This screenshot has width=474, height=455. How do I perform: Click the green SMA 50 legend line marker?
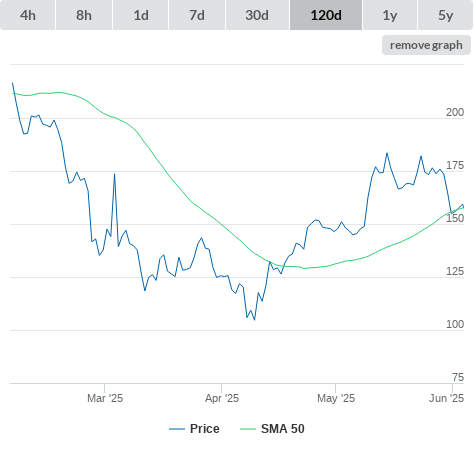tap(248, 429)
